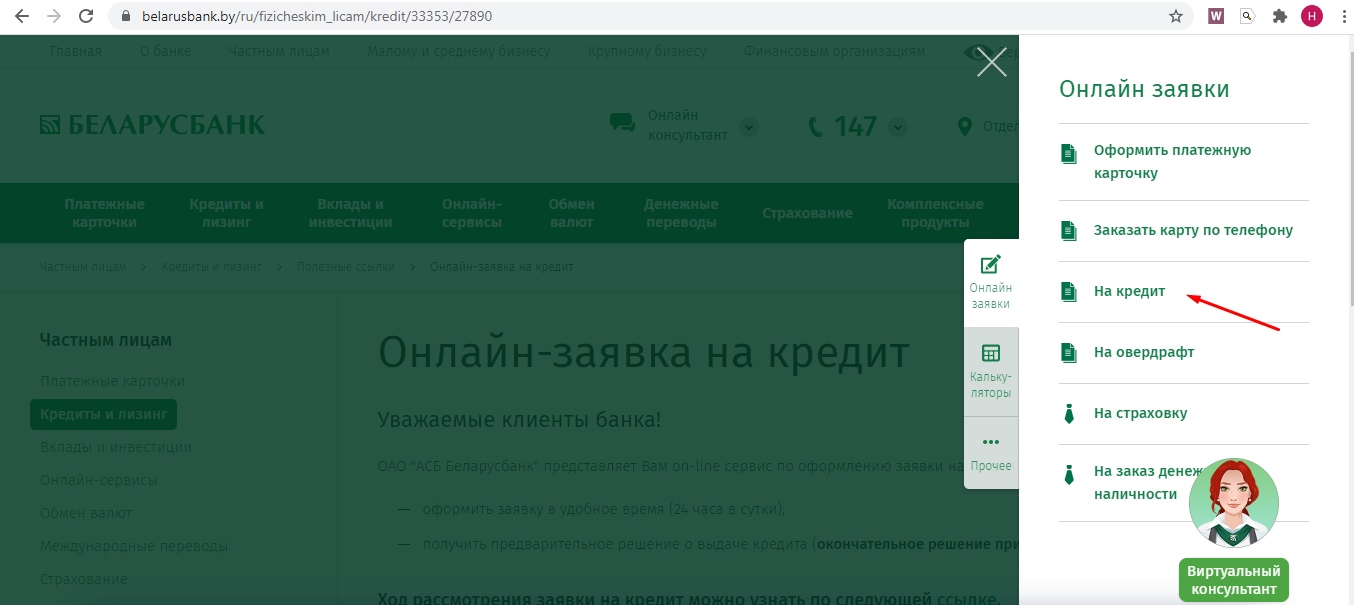The height and width of the screenshot is (605, 1354).
Task: Click the padlock icon in the address bar
Action: pos(125,17)
